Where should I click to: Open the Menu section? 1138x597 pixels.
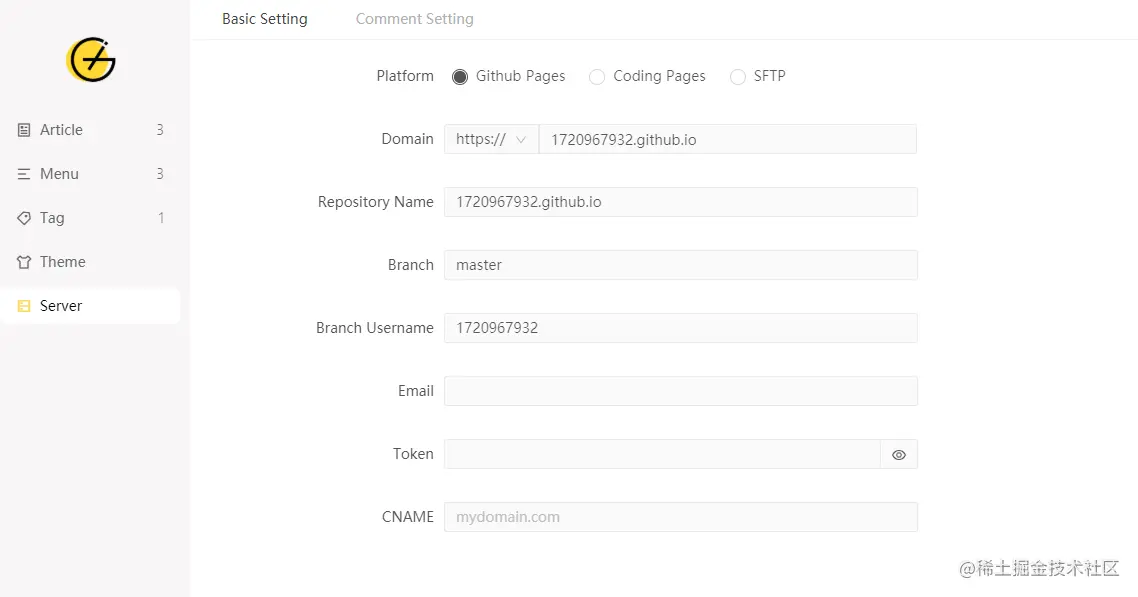[x=91, y=174]
